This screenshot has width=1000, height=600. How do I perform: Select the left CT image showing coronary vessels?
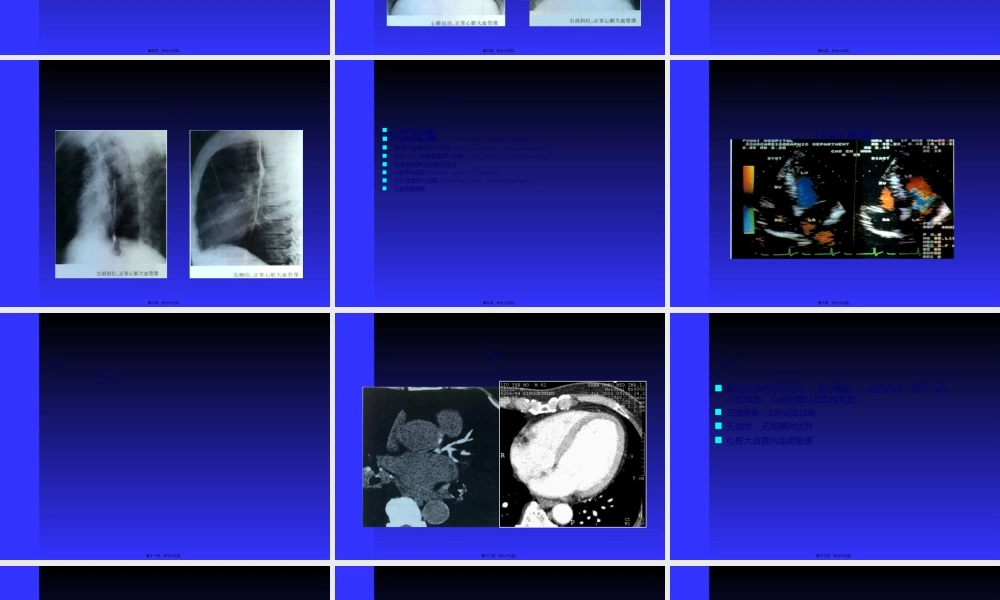point(430,457)
